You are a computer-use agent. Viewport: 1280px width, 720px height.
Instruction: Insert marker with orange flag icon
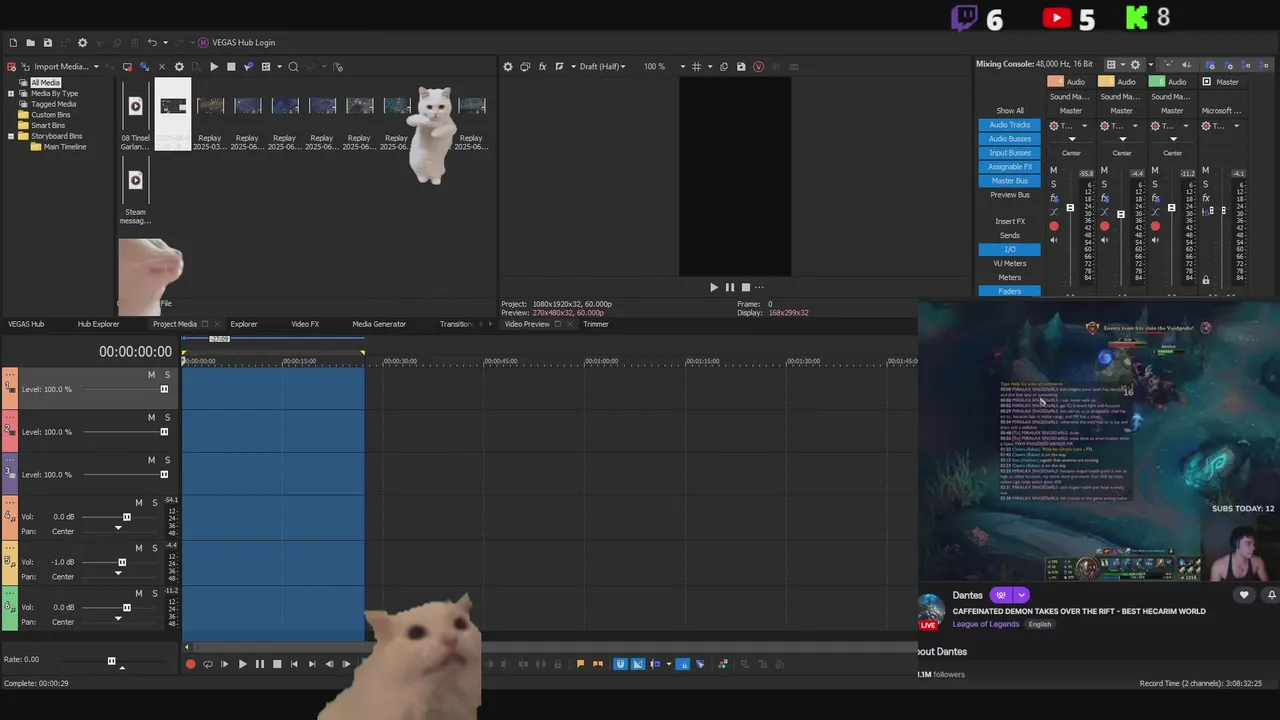coord(580,664)
